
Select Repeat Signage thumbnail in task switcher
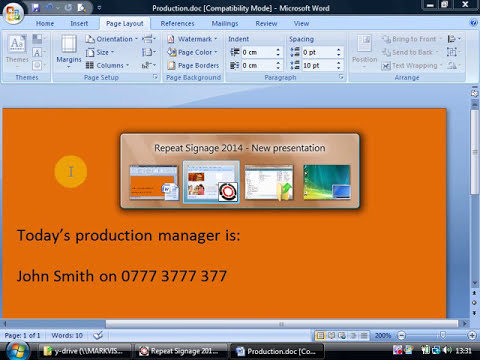[x=211, y=182]
